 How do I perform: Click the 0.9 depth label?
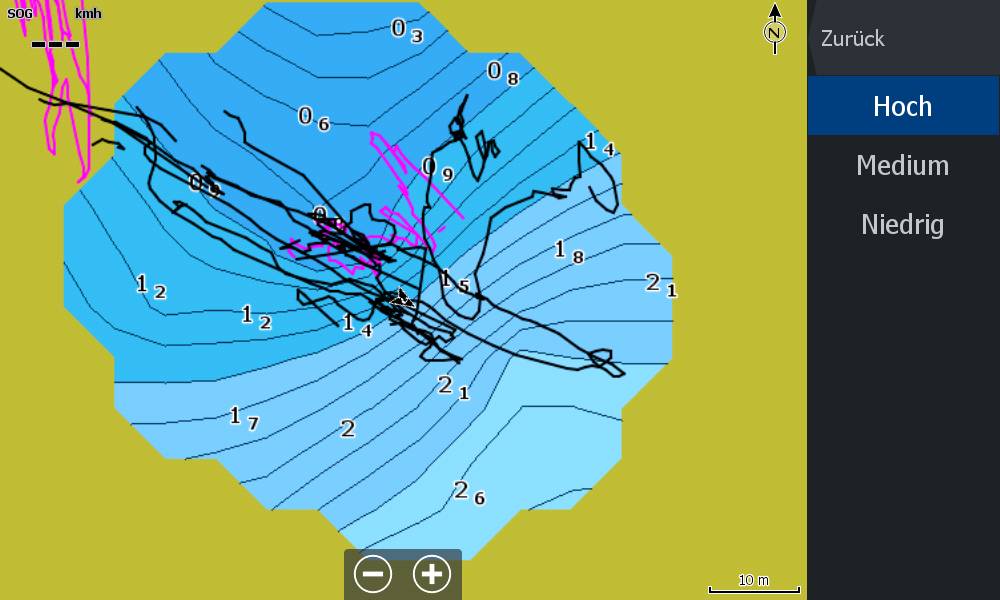[x=437, y=169]
